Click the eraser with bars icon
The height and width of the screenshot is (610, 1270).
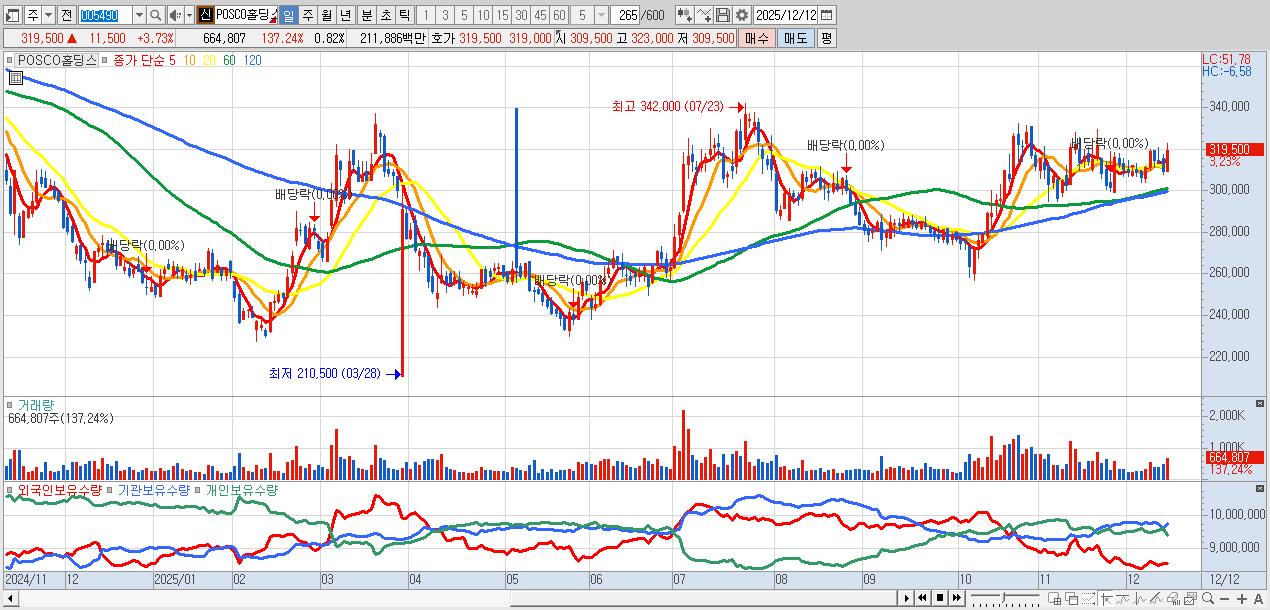pyautogui.click(x=1173, y=598)
